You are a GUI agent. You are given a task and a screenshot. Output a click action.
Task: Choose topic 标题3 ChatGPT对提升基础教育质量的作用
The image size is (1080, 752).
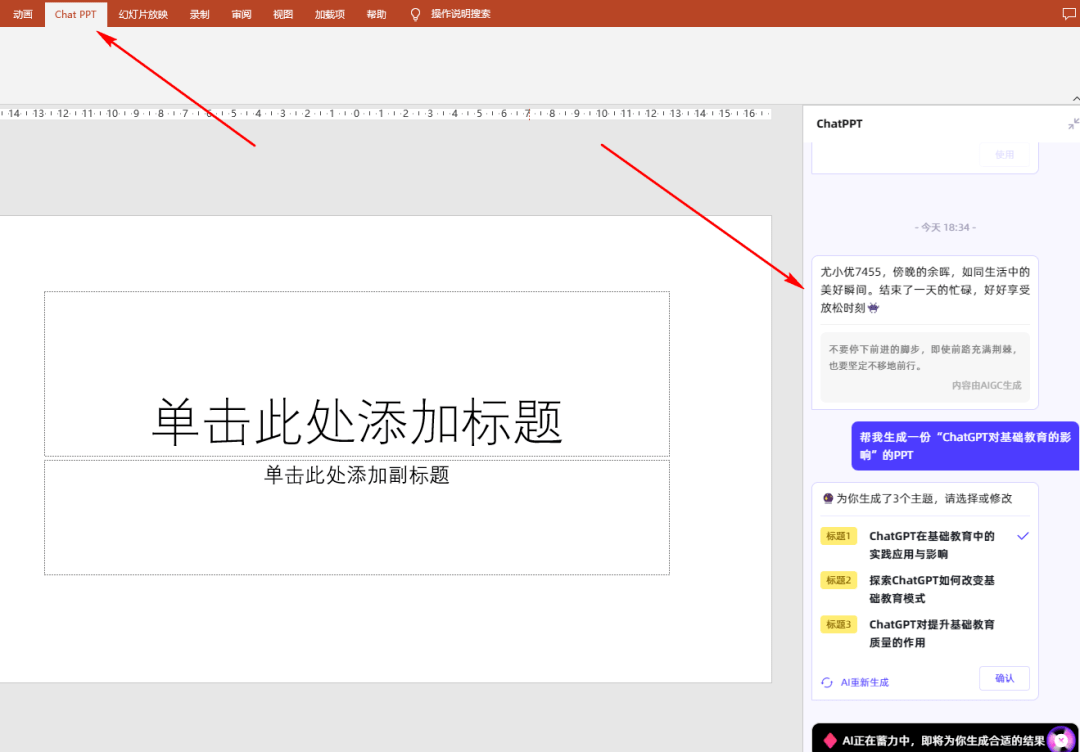[x=925, y=633]
